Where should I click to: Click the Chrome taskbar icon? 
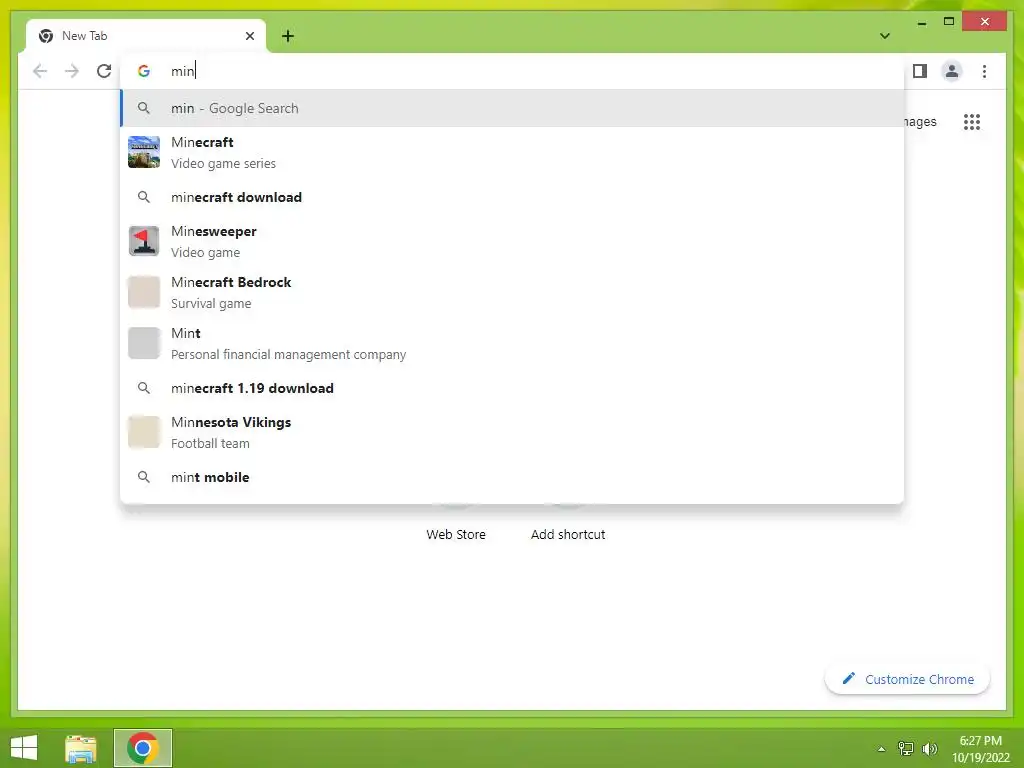143,748
